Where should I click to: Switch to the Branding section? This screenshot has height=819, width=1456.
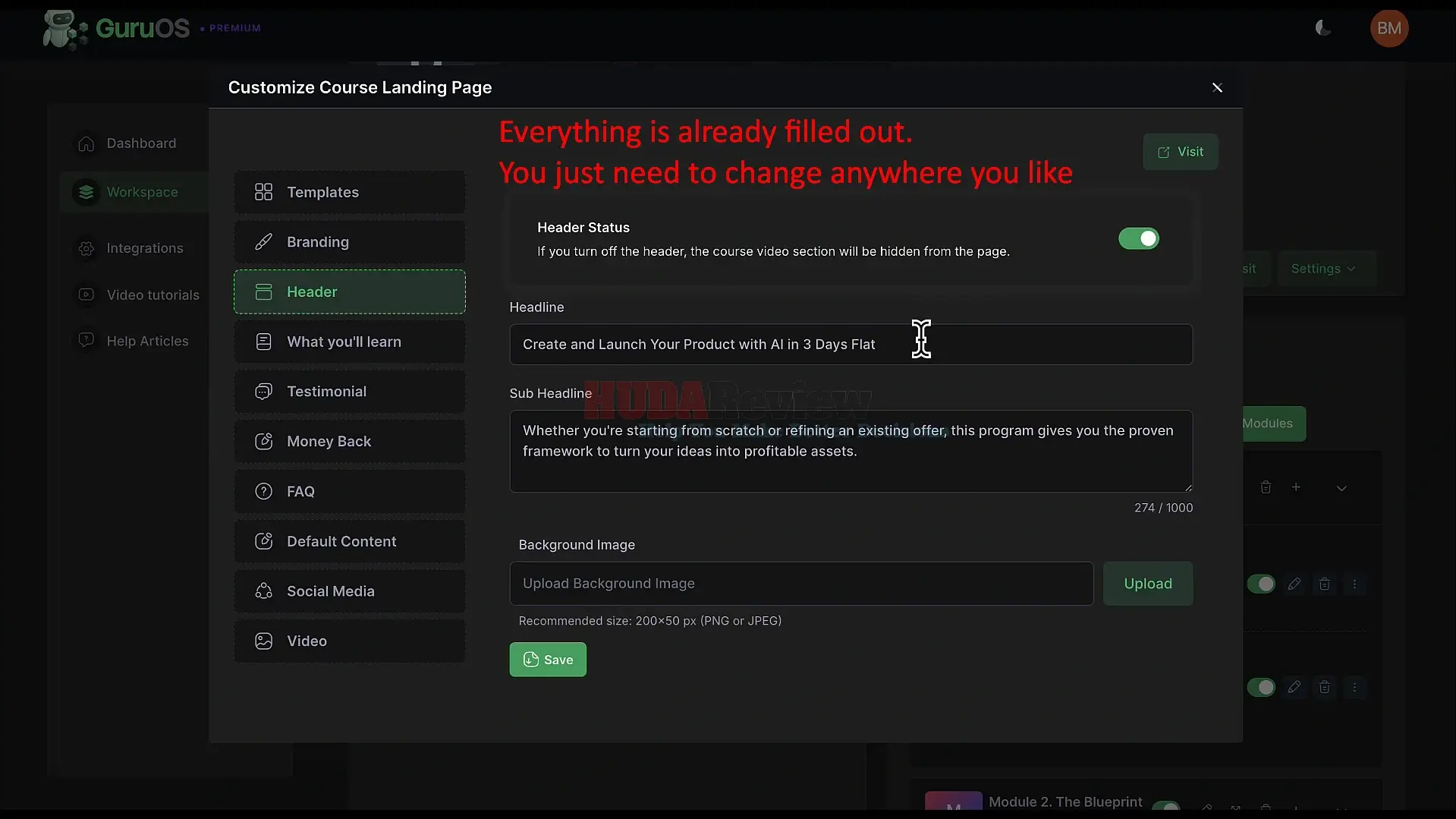350,242
